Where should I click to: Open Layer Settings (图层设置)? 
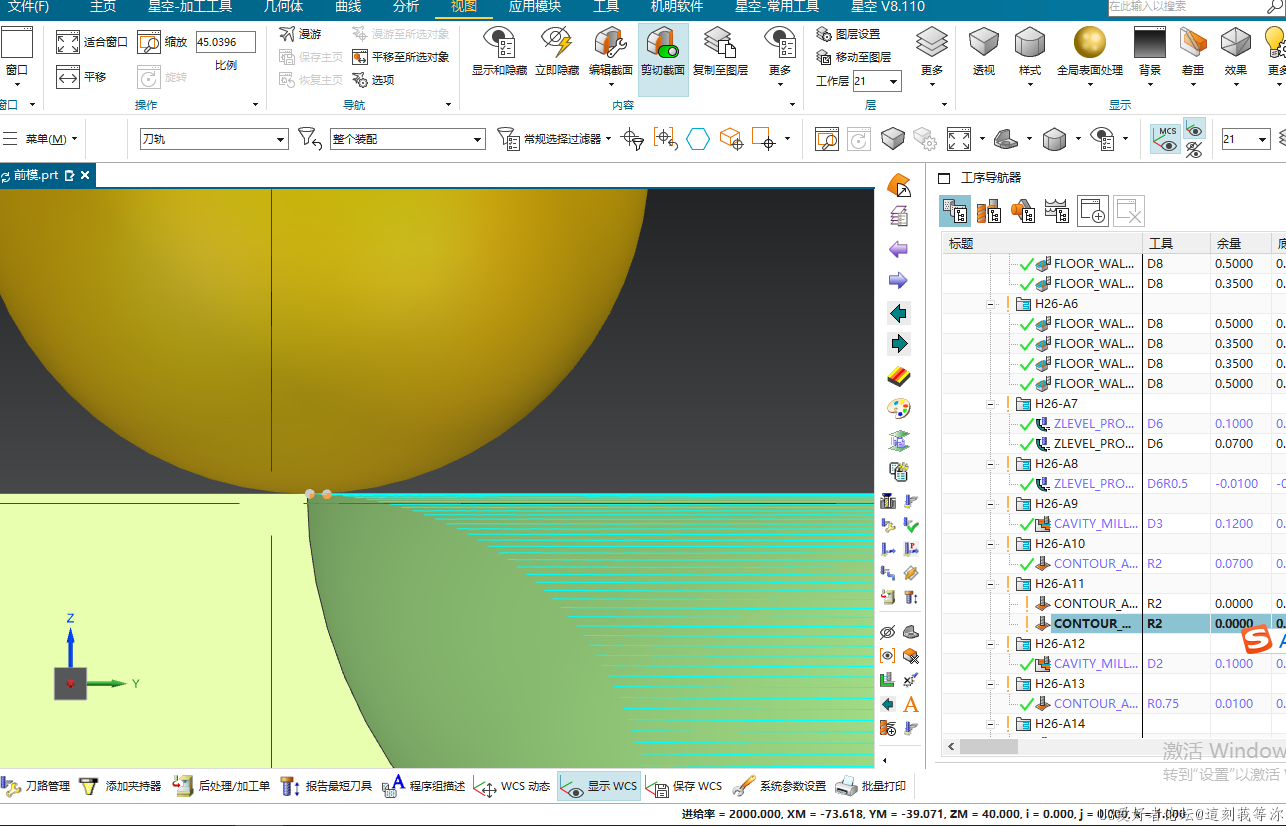[848, 34]
